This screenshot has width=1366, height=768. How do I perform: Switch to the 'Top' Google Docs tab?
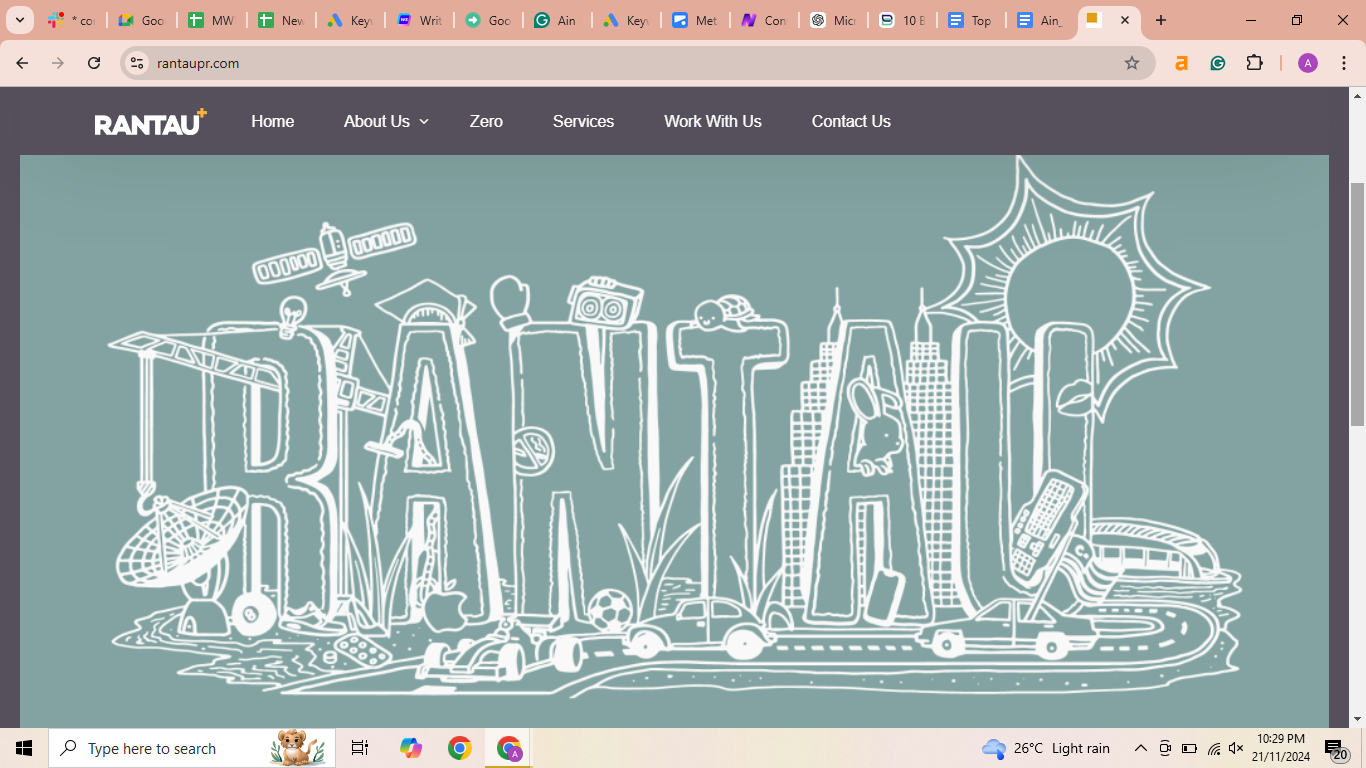point(971,20)
